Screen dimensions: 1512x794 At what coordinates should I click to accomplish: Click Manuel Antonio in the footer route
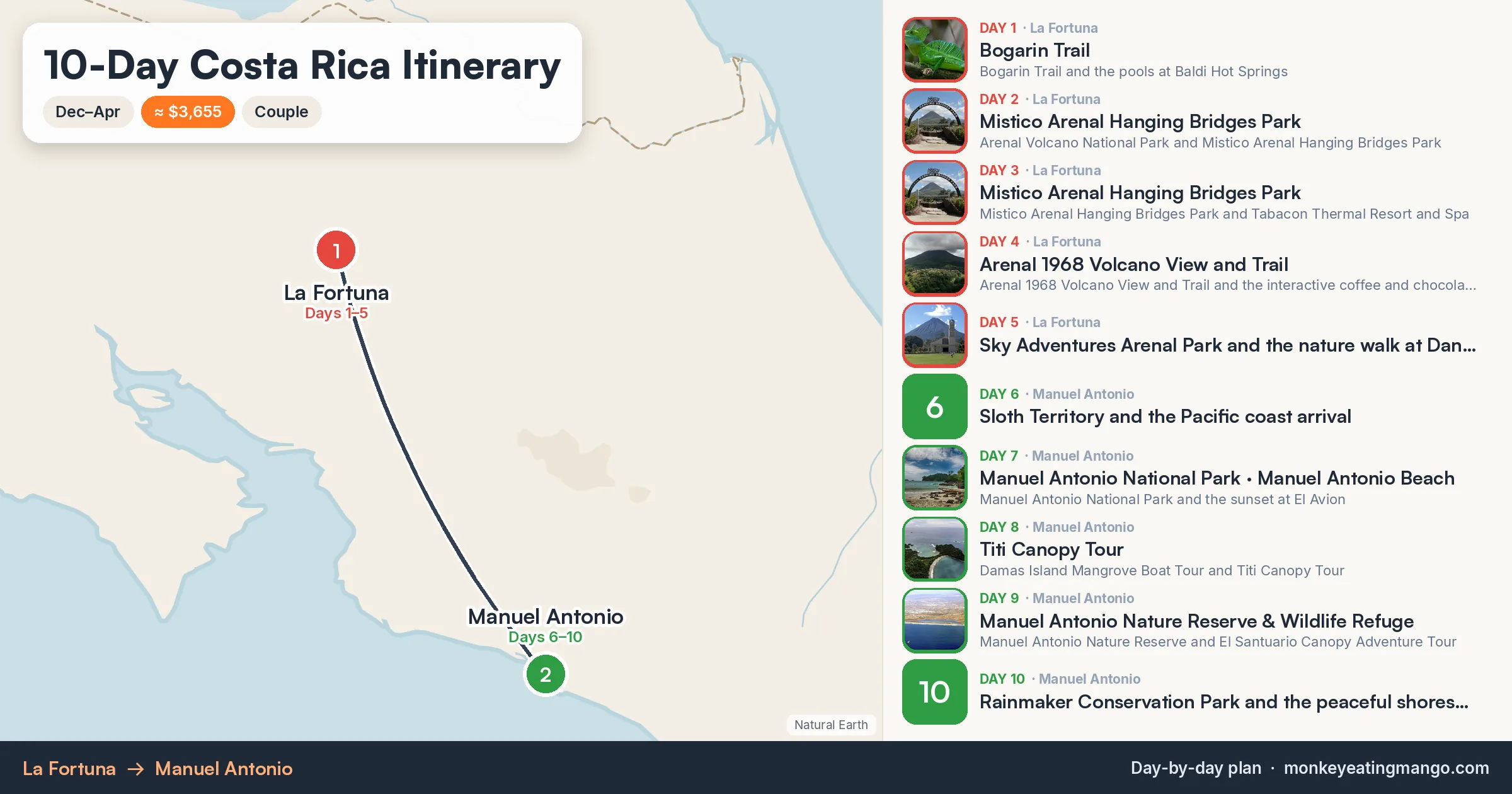point(224,768)
